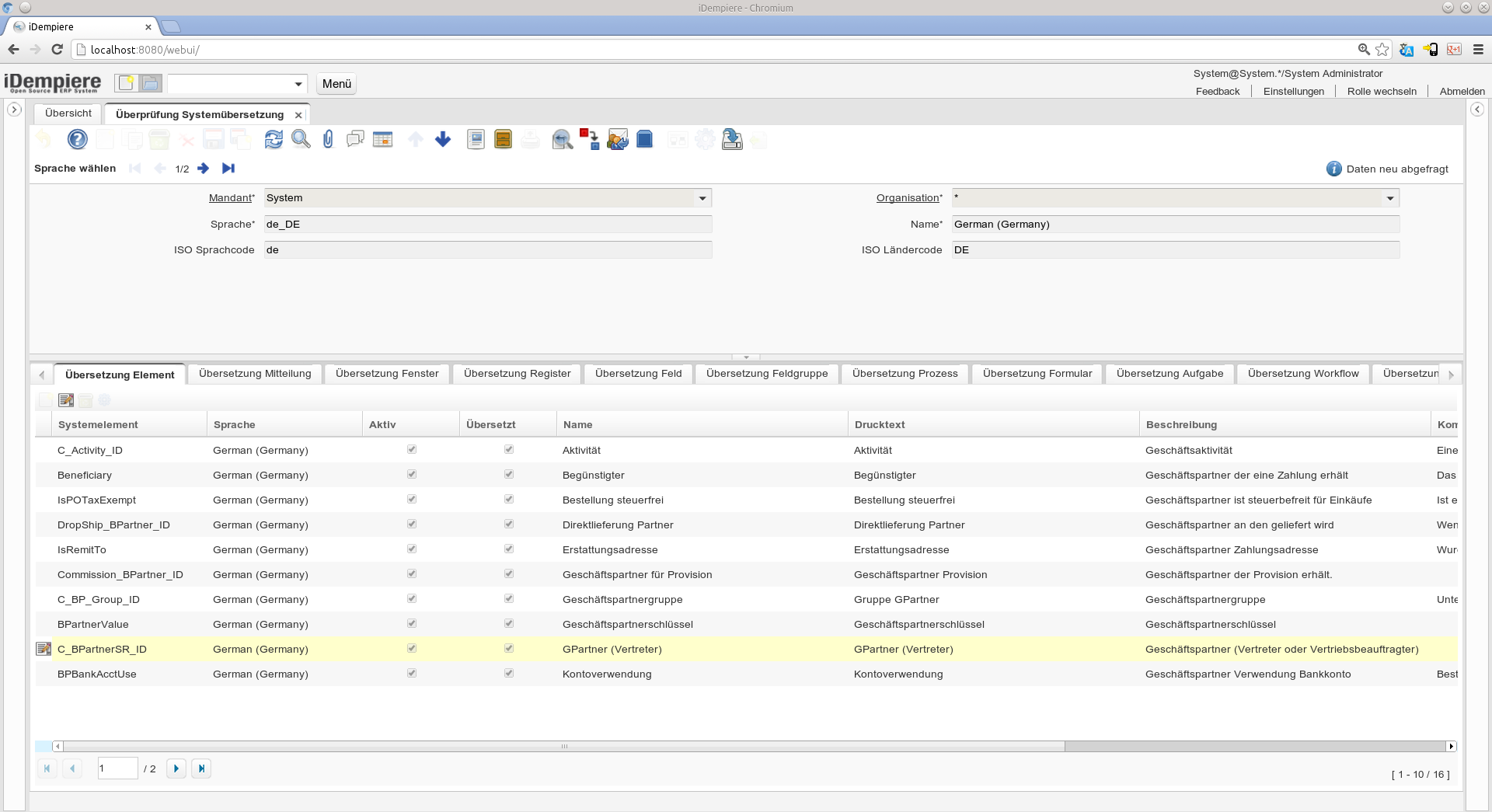Screen dimensions: 1492x812
Task: Toggle Aktiv checkbox for BPBankAcctUse row
Action: pyautogui.click(x=412, y=673)
